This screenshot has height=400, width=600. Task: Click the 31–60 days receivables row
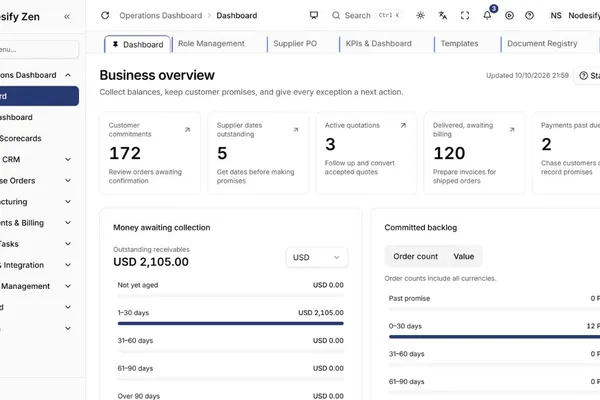click(x=230, y=344)
